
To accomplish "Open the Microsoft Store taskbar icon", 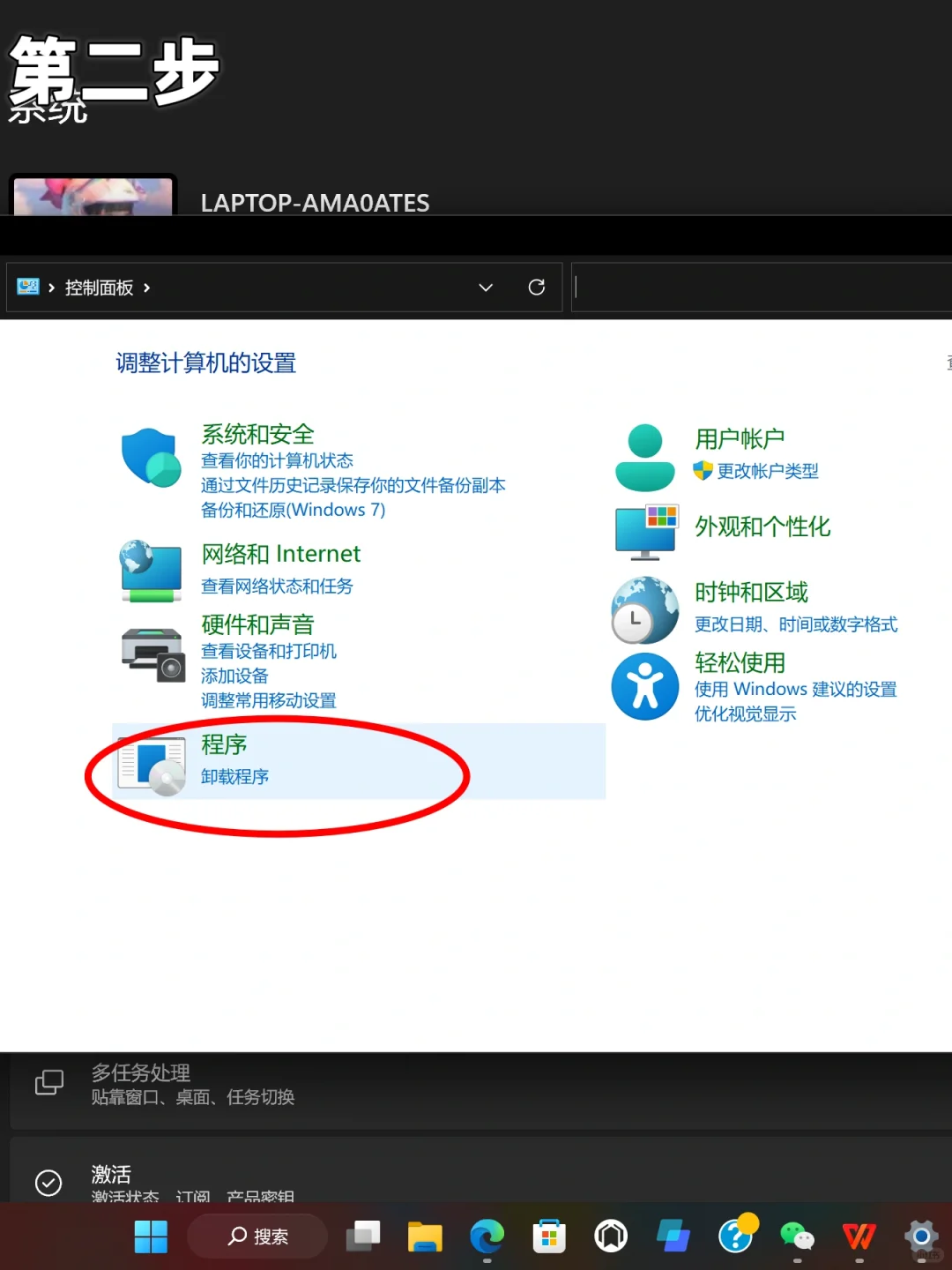I will tap(549, 1236).
